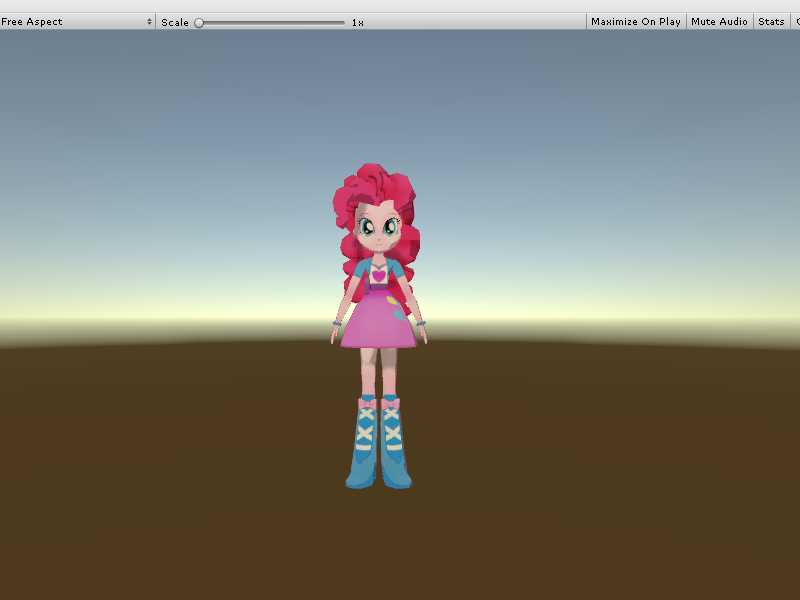Click the 1x scale value text
The height and width of the screenshot is (600, 800).
[x=357, y=22]
